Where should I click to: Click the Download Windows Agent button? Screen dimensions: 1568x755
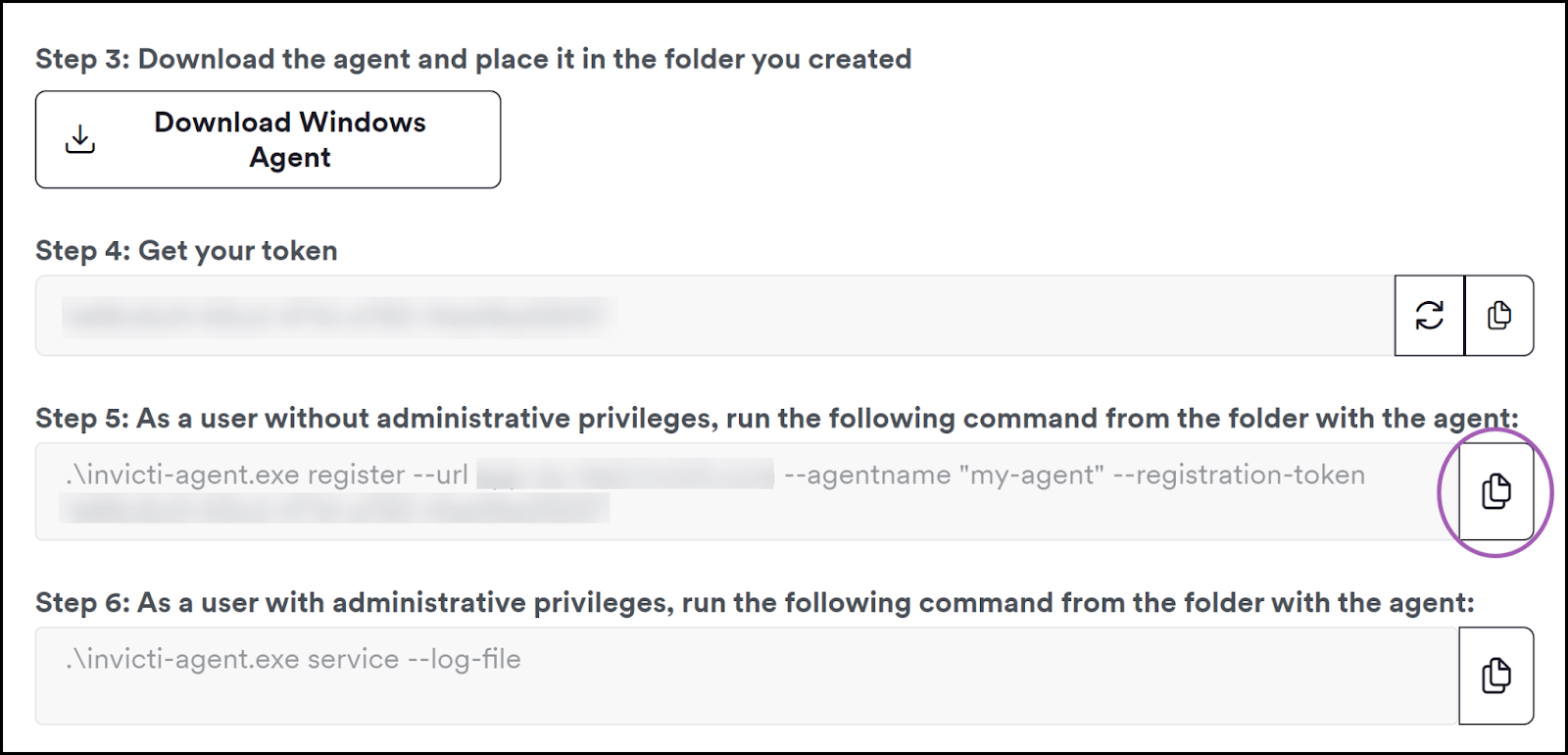pyautogui.click(x=268, y=139)
